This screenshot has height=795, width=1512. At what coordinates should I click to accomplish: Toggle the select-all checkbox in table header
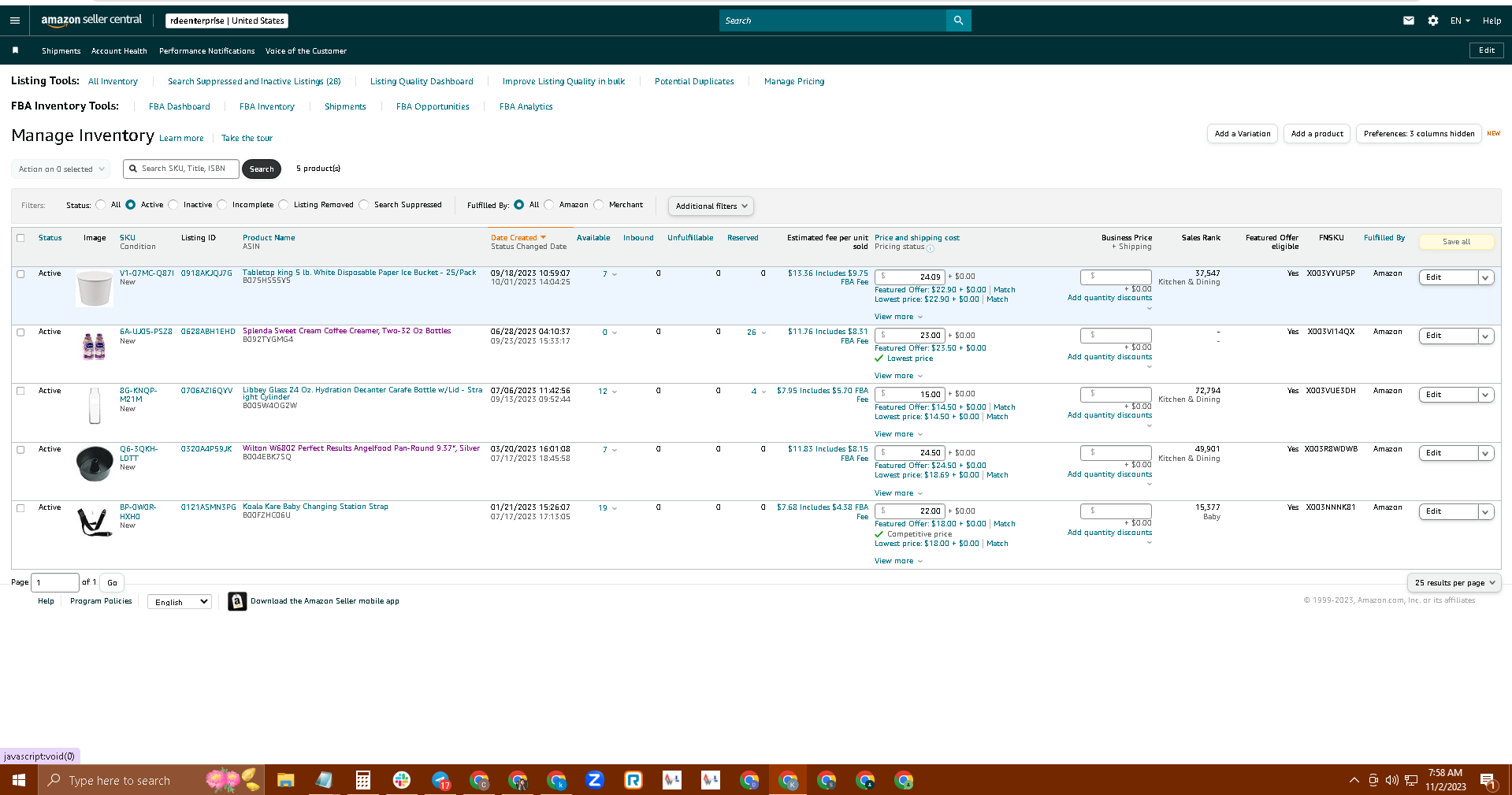tap(20, 238)
